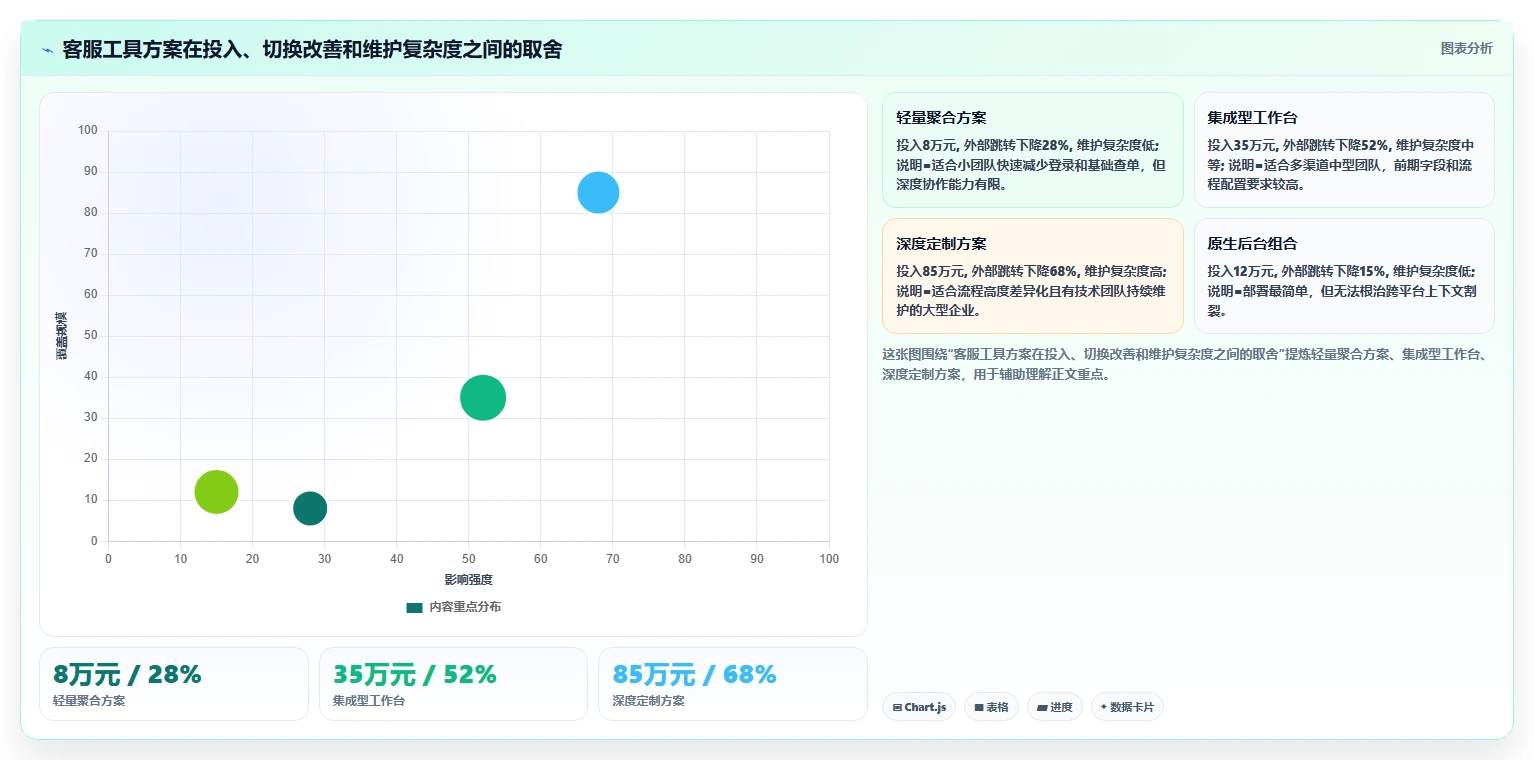The height and width of the screenshot is (760, 1534).
Task: Click the 图表分析 label in the header
Action: click(x=1466, y=48)
